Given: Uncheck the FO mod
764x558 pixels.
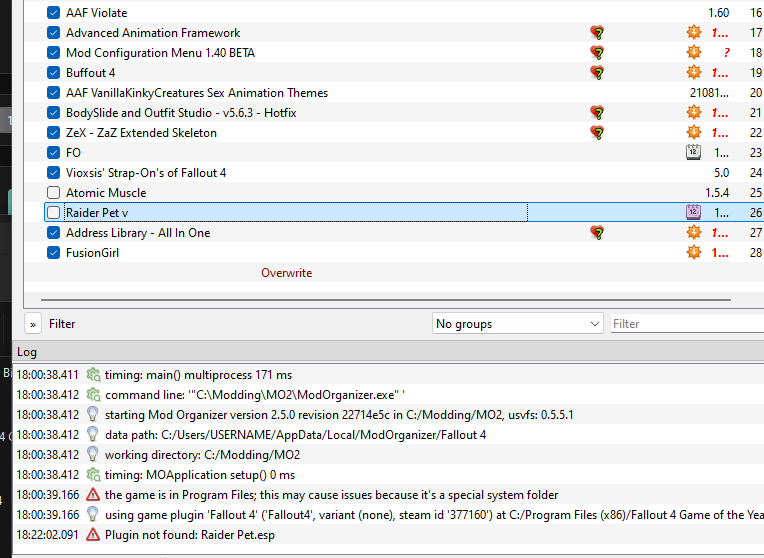Looking at the screenshot, I should 54,153.
